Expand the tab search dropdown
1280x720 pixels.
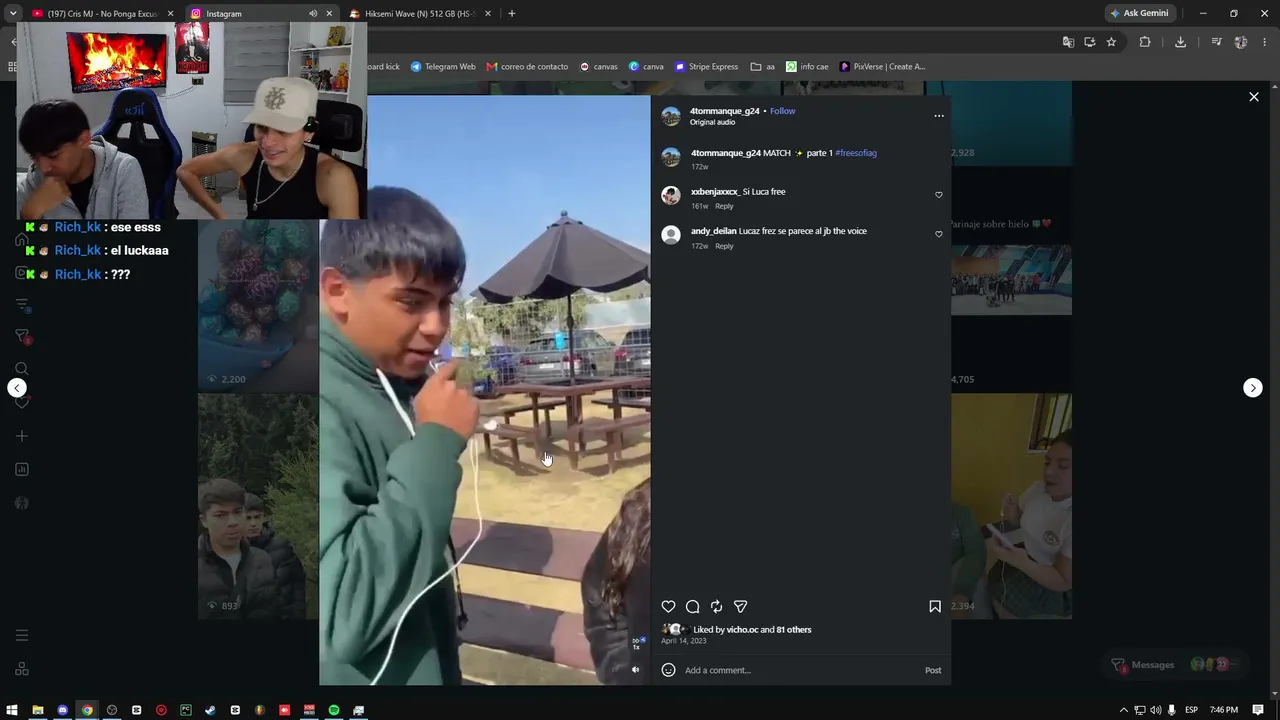[13, 14]
